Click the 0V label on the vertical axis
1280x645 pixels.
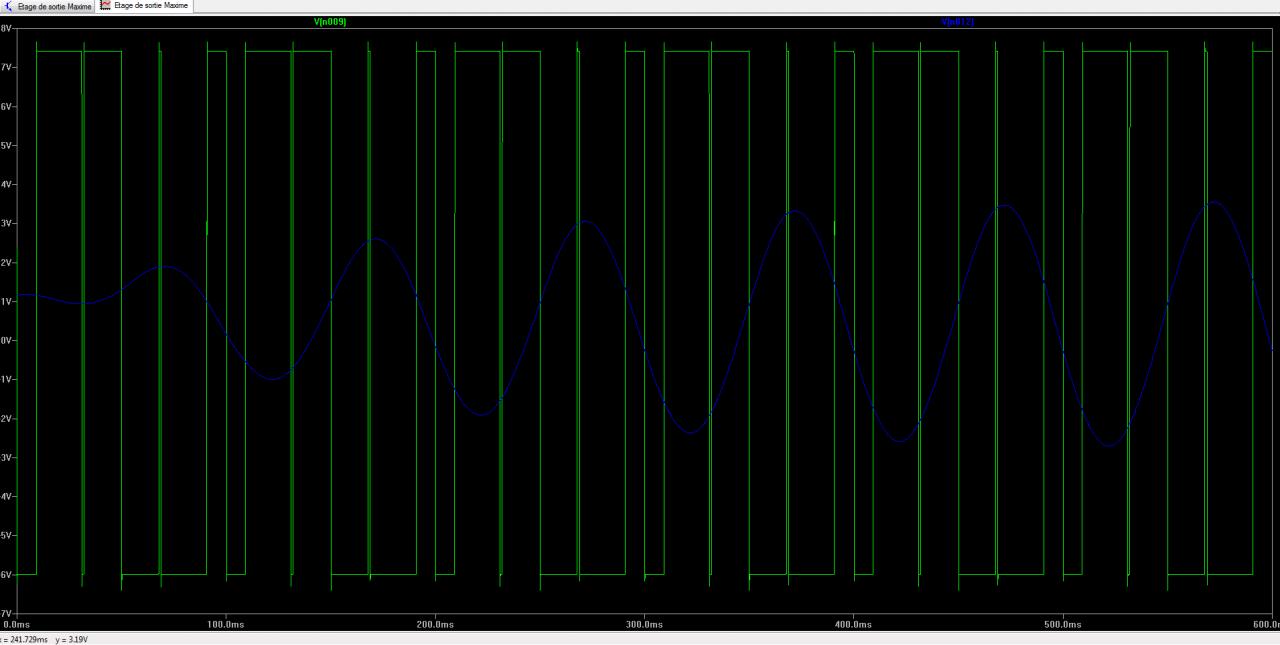pos(6,340)
